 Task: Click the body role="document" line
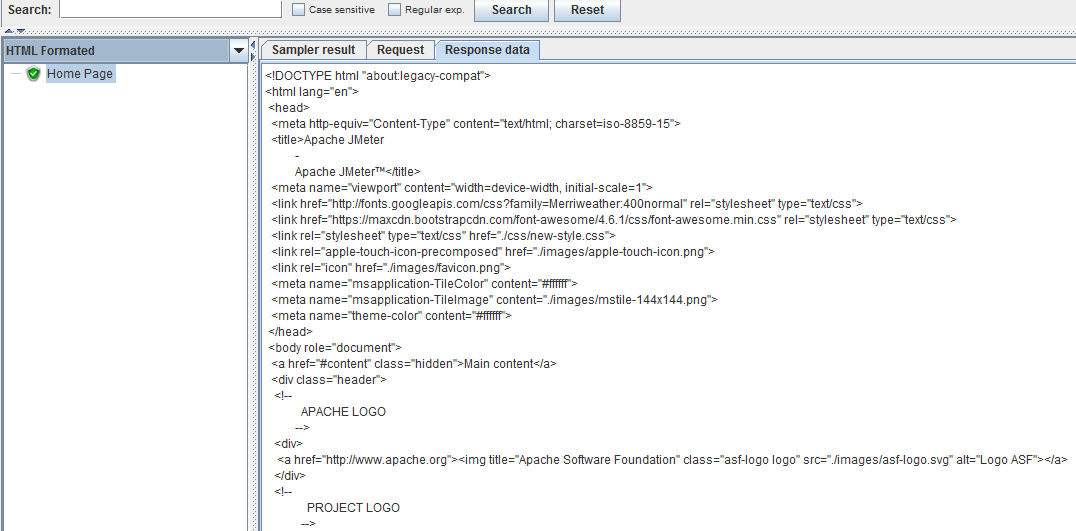pyautogui.click(x=334, y=348)
